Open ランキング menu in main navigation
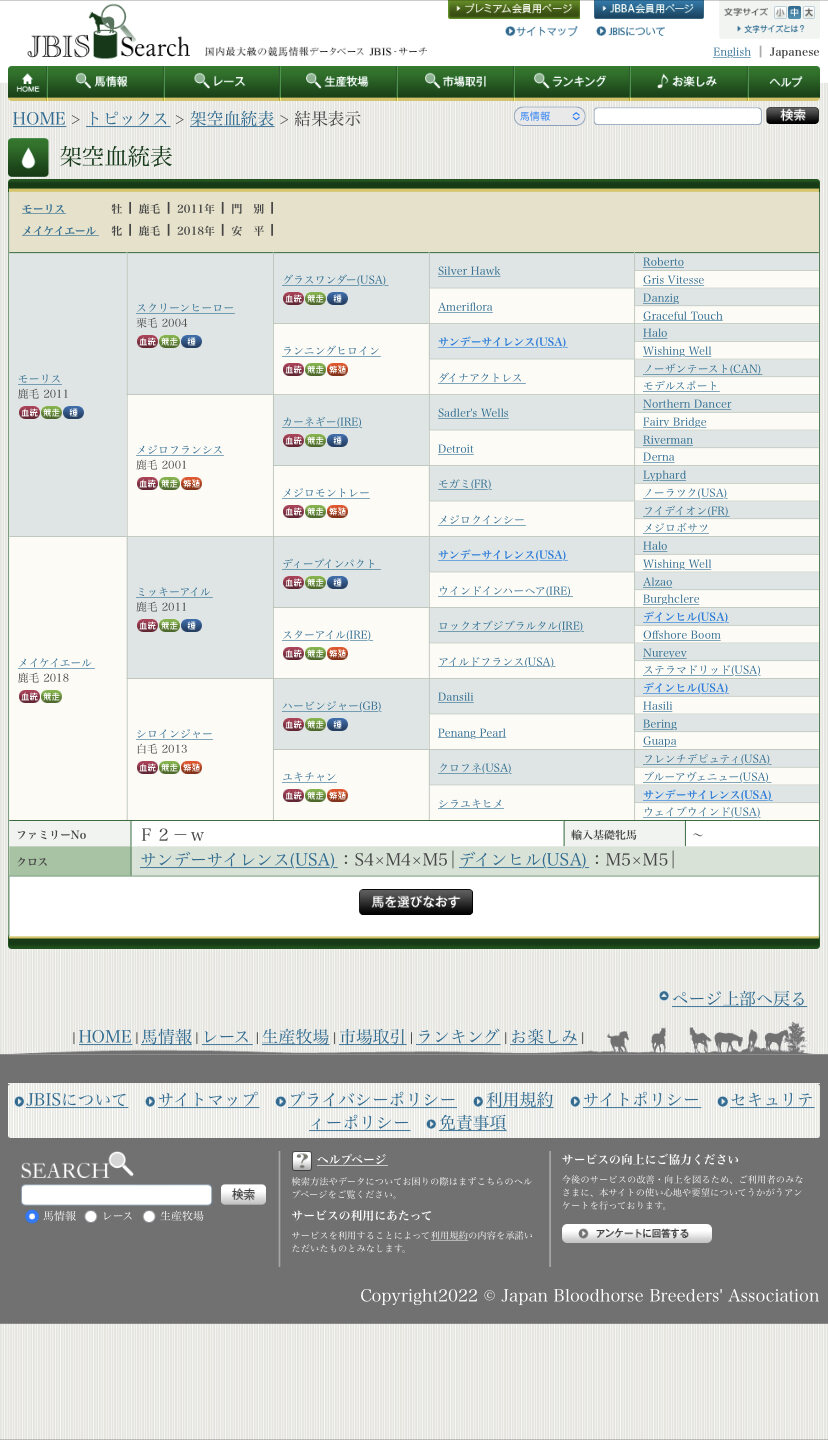Screen dimensions: 828x1440 [572, 82]
